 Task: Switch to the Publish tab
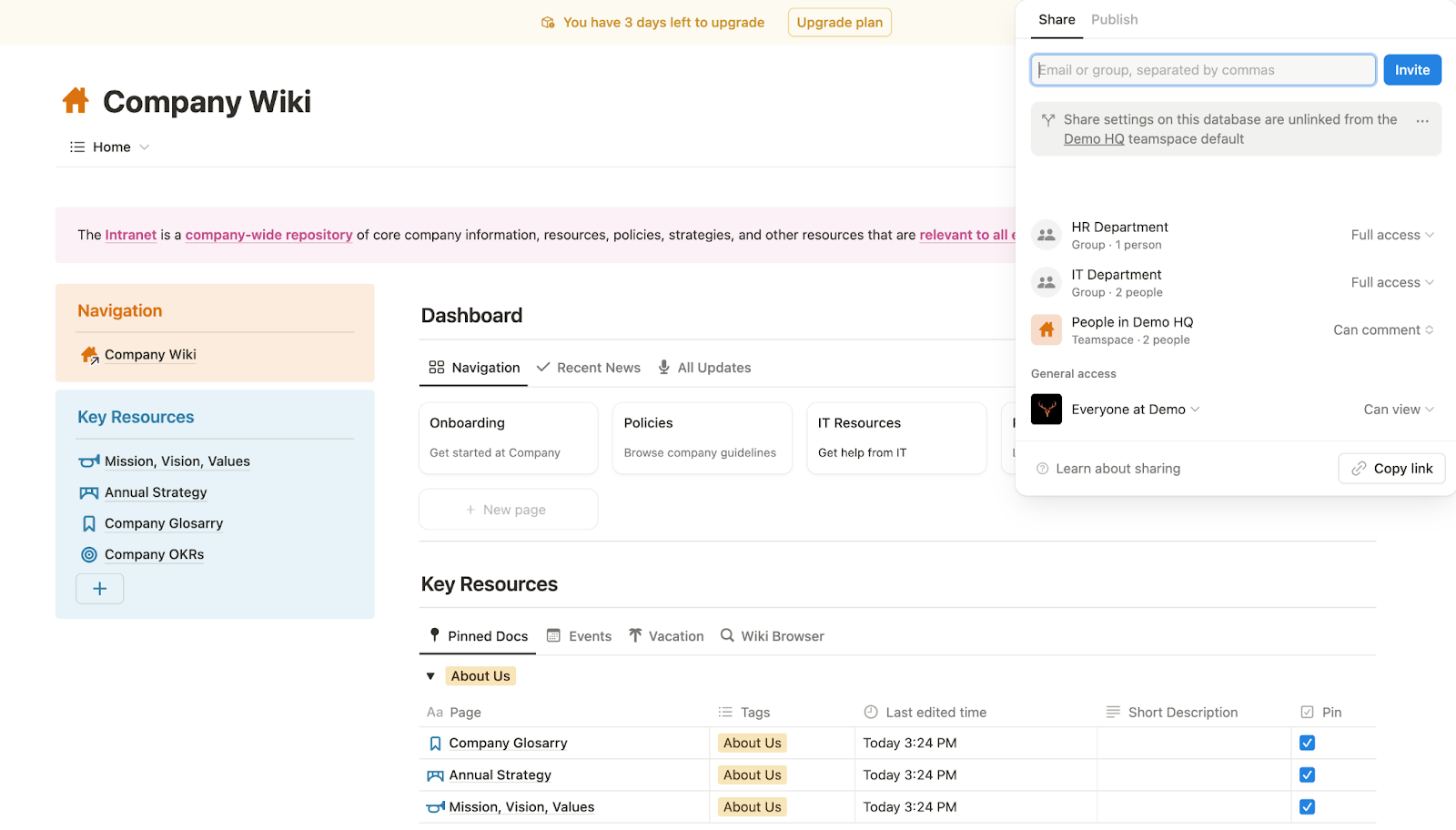coord(1114,19)
